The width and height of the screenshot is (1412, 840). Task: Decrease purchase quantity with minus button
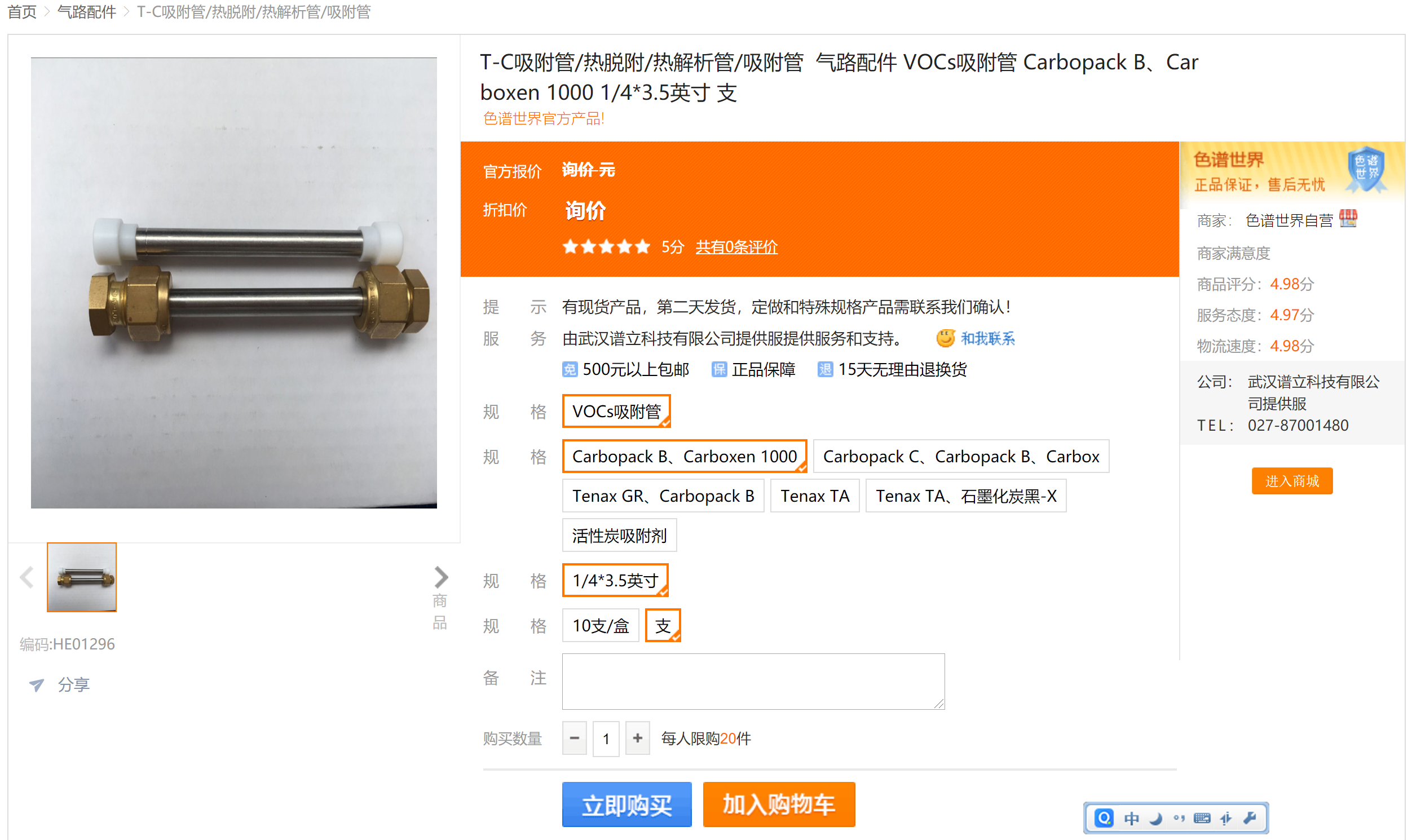click(x=574, y=738)
